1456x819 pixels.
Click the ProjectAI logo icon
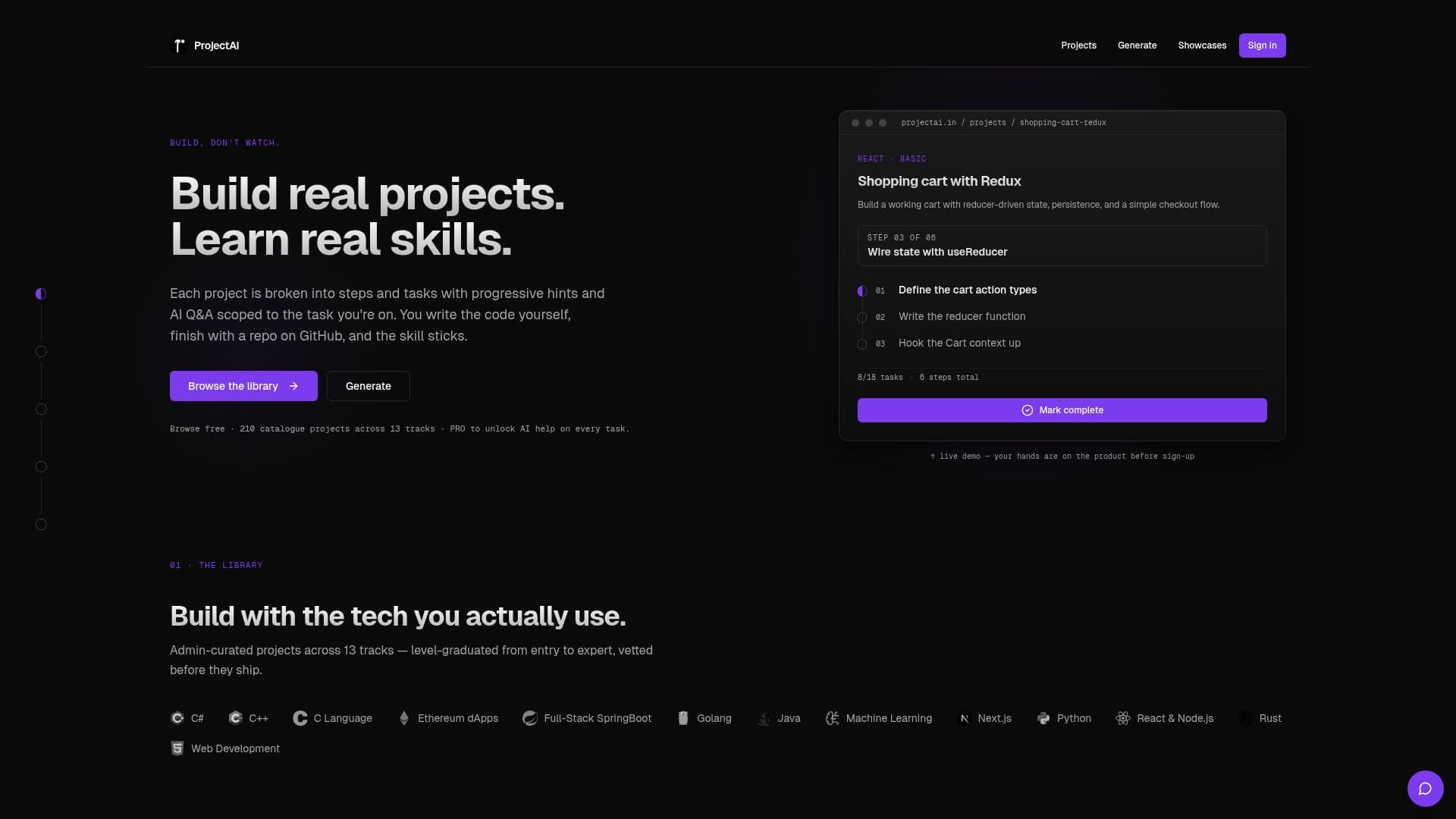[179, 45]
